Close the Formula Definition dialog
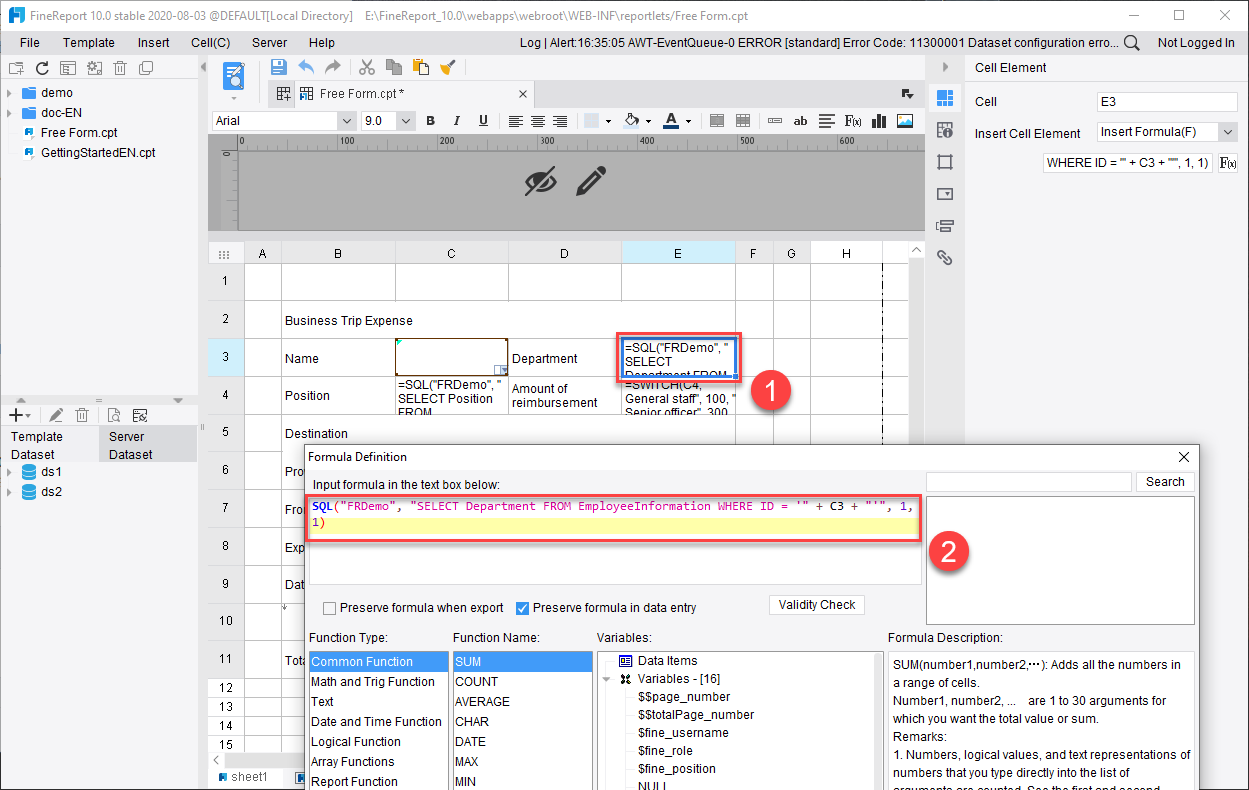This screenshot has width=1249, height=790. pyautogui.click(x=1184, y=457)
